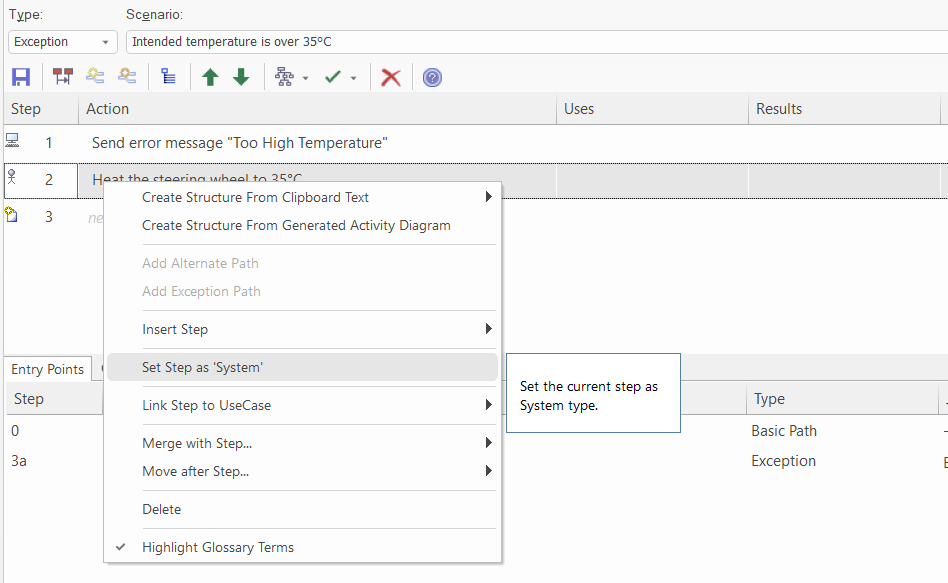Screen dimensions: 948x583
Task: Click the blue tree-list toolbar icon
Action: tap(168, 77)
